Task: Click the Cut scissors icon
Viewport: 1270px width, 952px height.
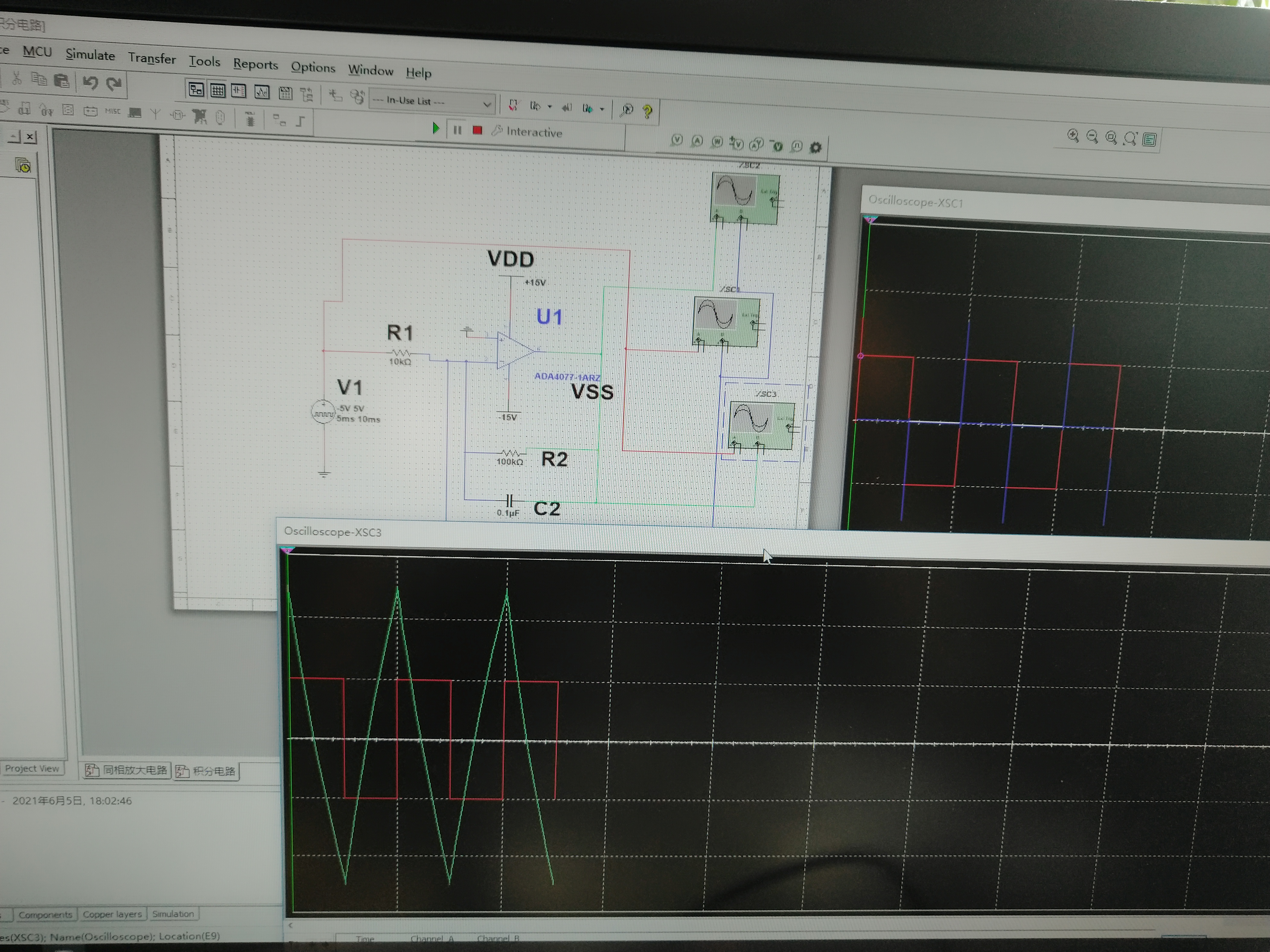Action: (17, 78)
